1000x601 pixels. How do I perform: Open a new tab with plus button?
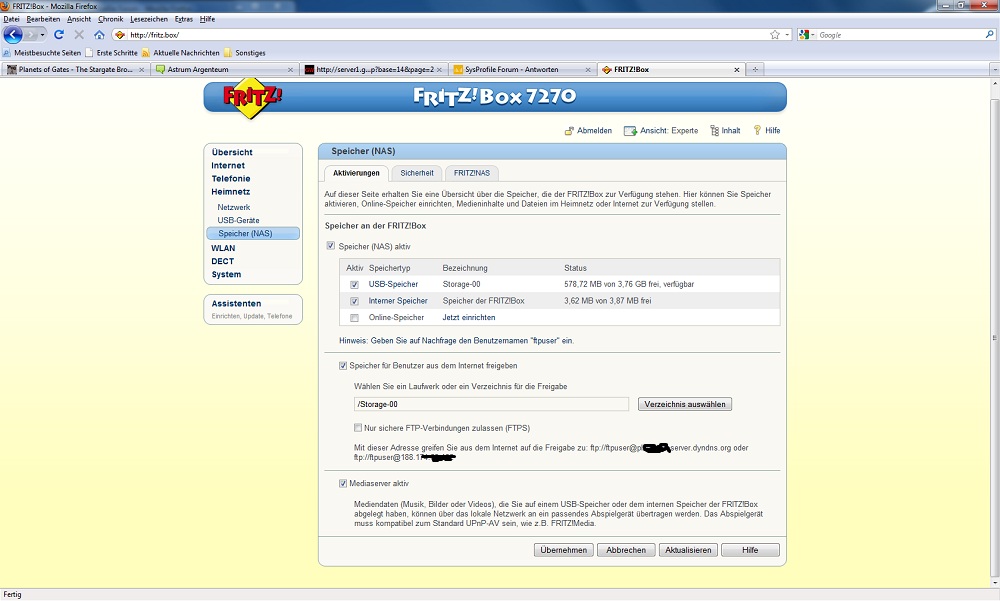point(755,70)
